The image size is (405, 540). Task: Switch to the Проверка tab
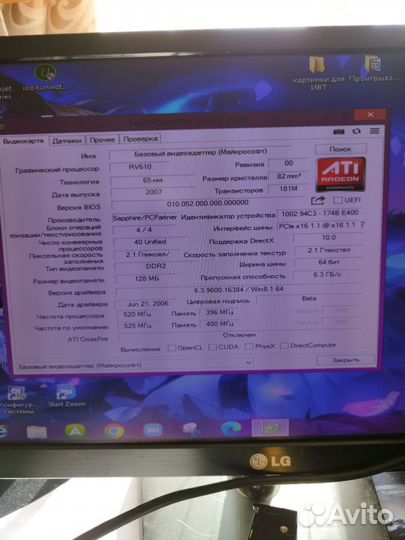point(141,139)
